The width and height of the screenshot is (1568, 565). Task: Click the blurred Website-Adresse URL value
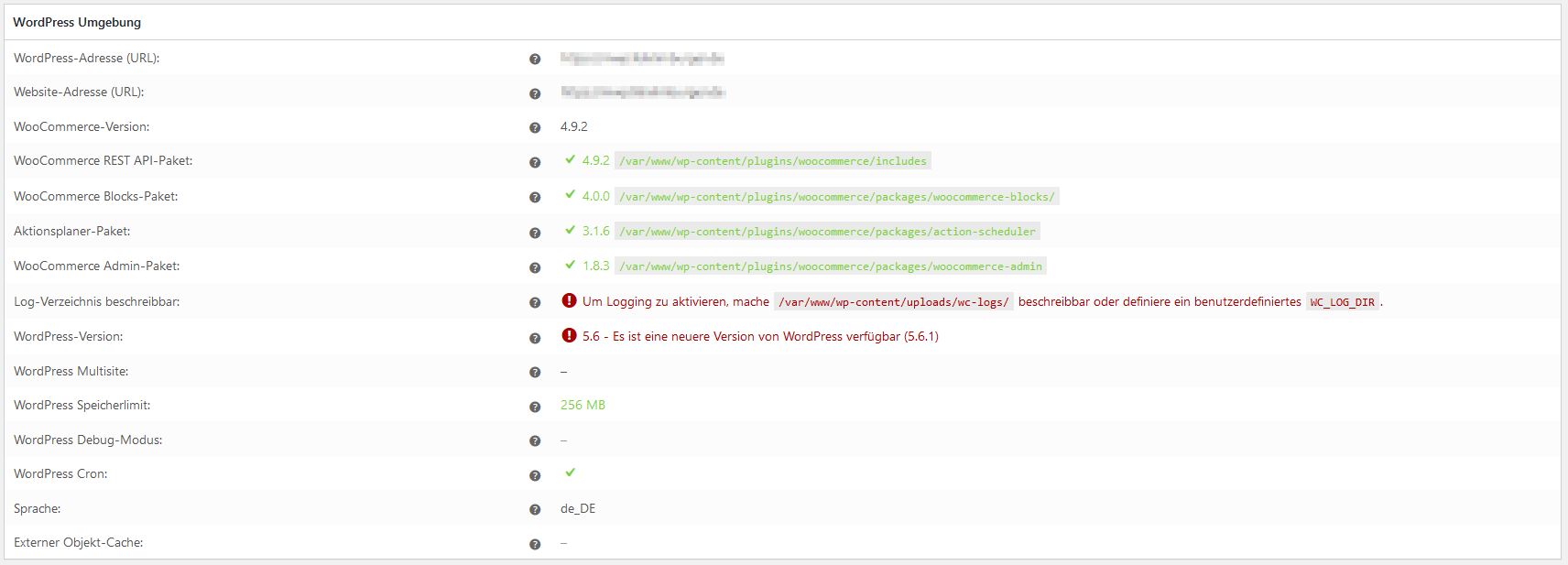(643, 92)
